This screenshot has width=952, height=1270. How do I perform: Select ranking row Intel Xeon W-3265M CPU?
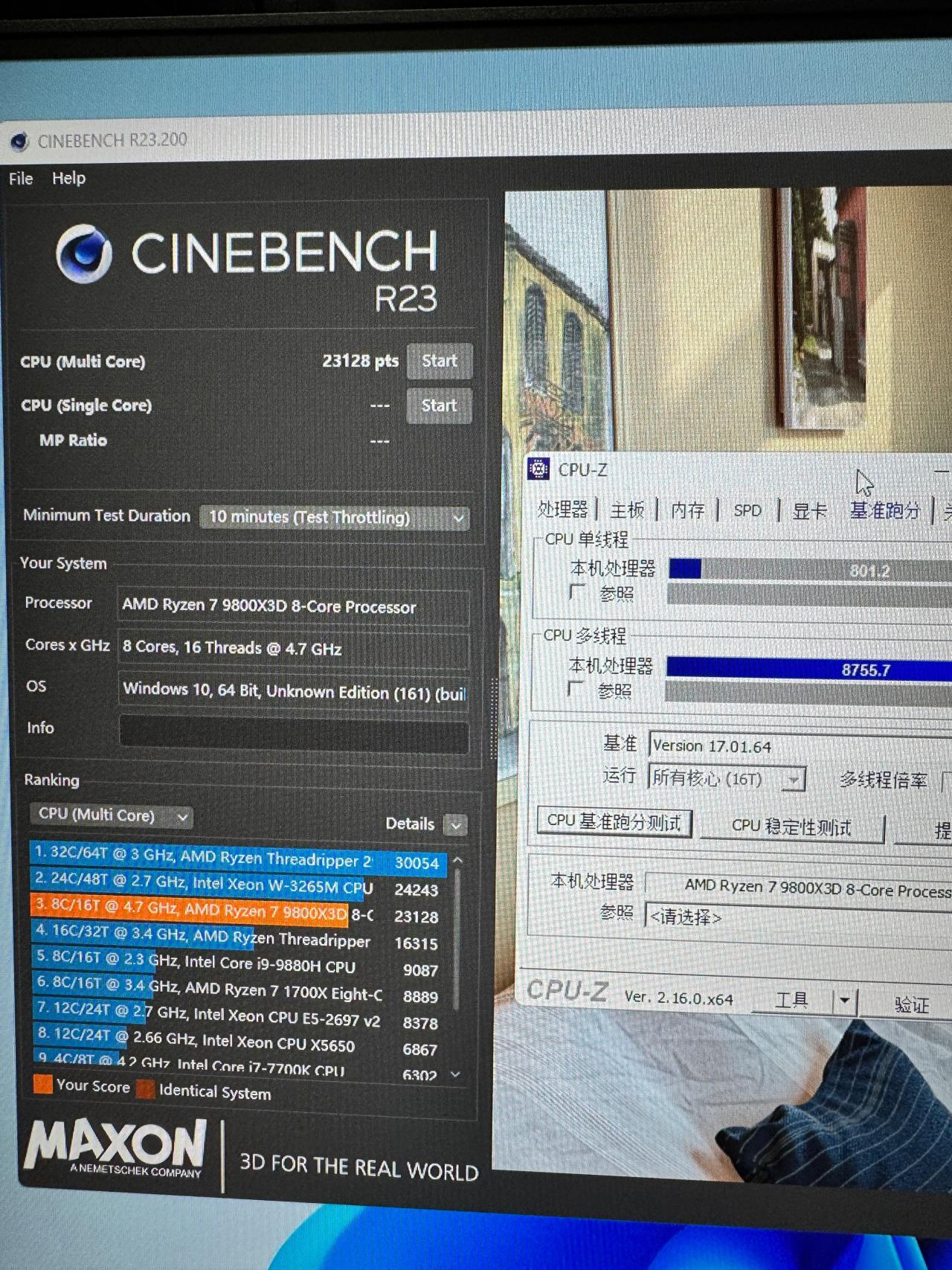[x=238, y=886]
